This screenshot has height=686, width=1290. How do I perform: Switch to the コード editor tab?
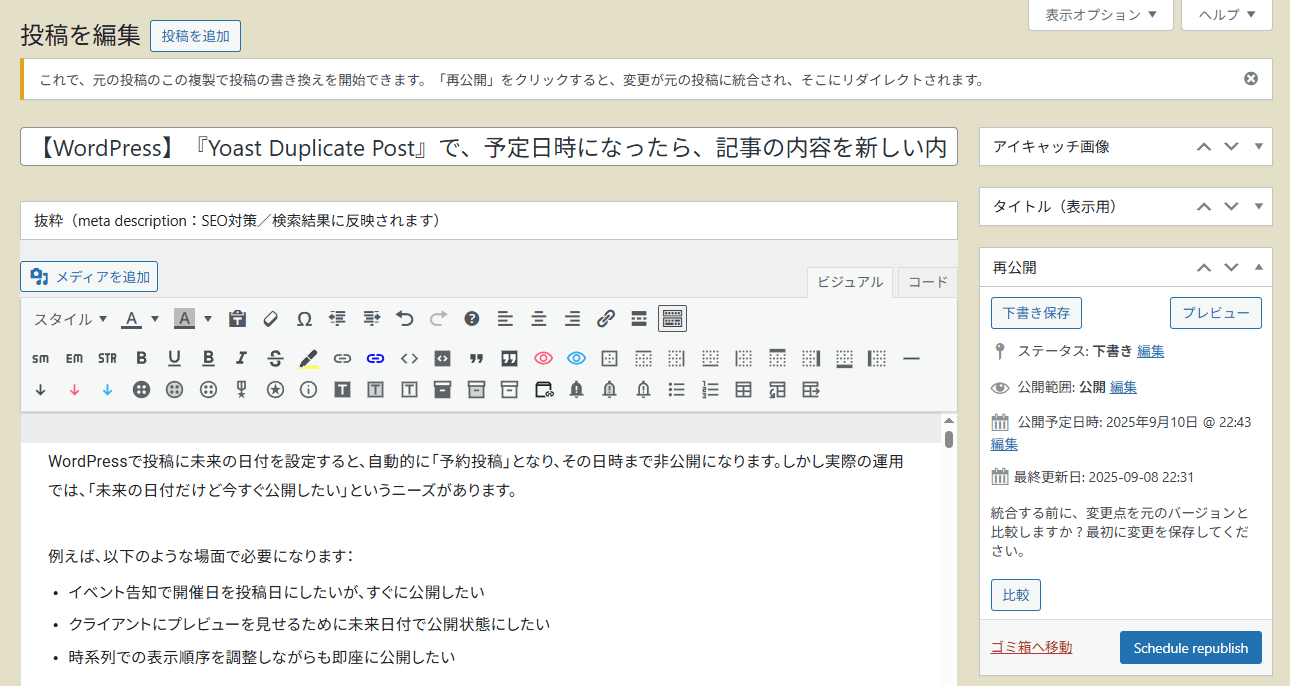928,282
